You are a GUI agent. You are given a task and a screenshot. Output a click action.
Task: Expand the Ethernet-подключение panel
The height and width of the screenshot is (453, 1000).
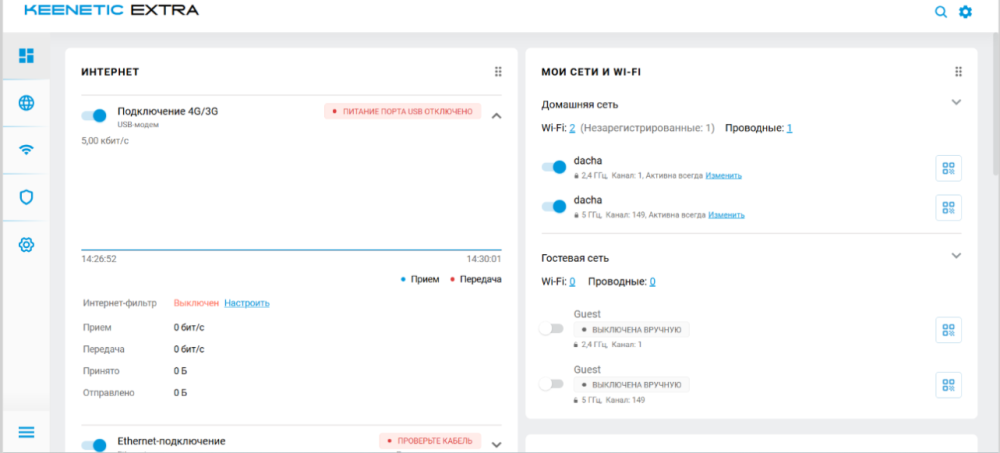pyautogui.click(x=496, y=444)
